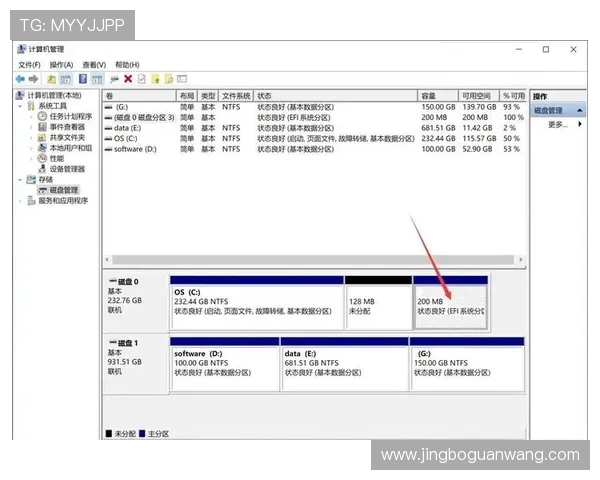600x480 pixels.
Task: Click the Properties checkmark sheet icon
Action: pyautogui.click(x=142, y=79)
